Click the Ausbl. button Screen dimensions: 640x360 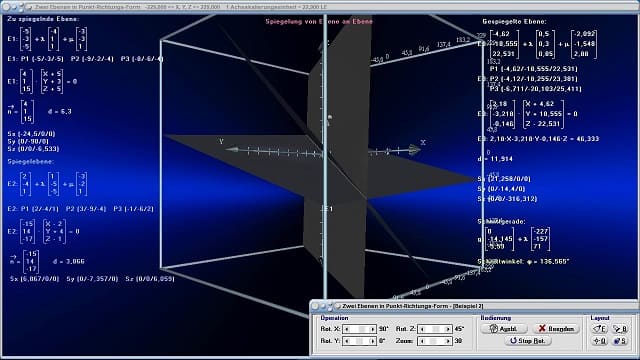click(x=504, y=329)
